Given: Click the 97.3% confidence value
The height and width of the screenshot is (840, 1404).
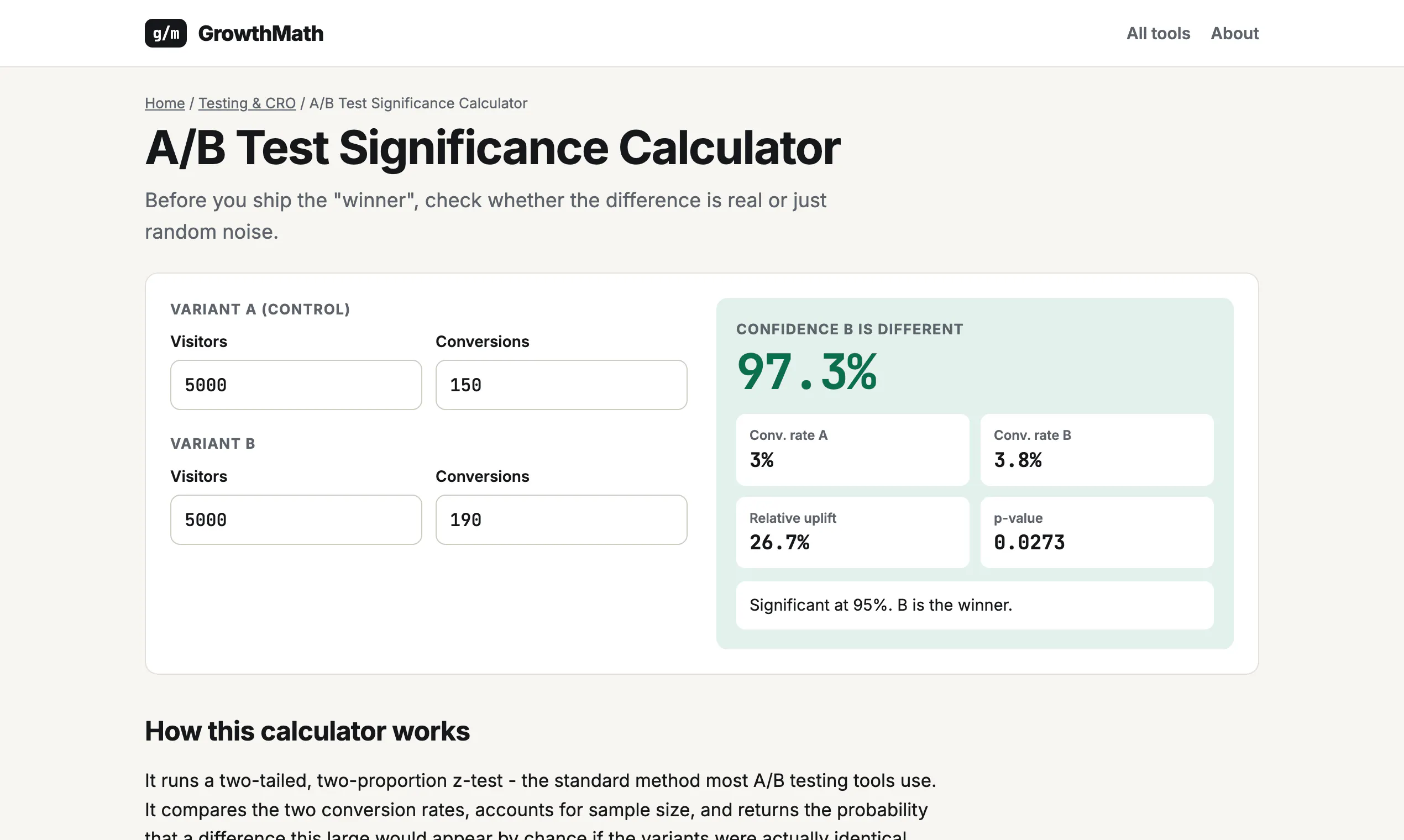Looking at the screenshot, I should click(x=806, y=372).
